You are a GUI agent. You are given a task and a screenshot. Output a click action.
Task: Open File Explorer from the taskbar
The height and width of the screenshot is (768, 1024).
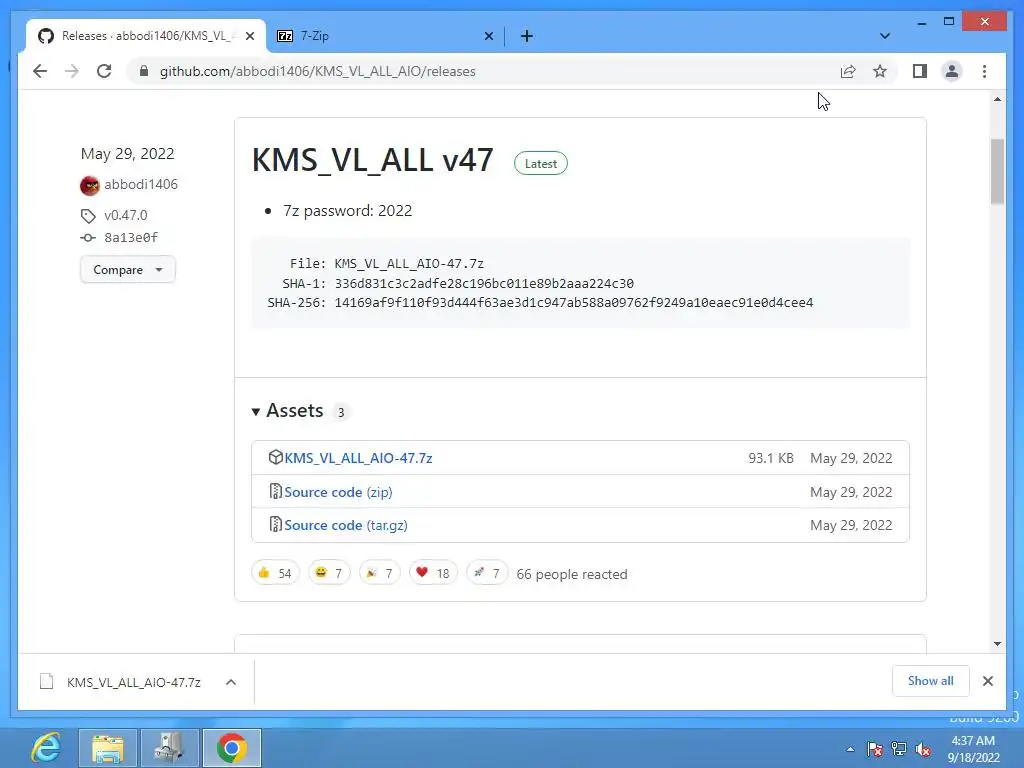pyautogui.click(x=108, y=748)
